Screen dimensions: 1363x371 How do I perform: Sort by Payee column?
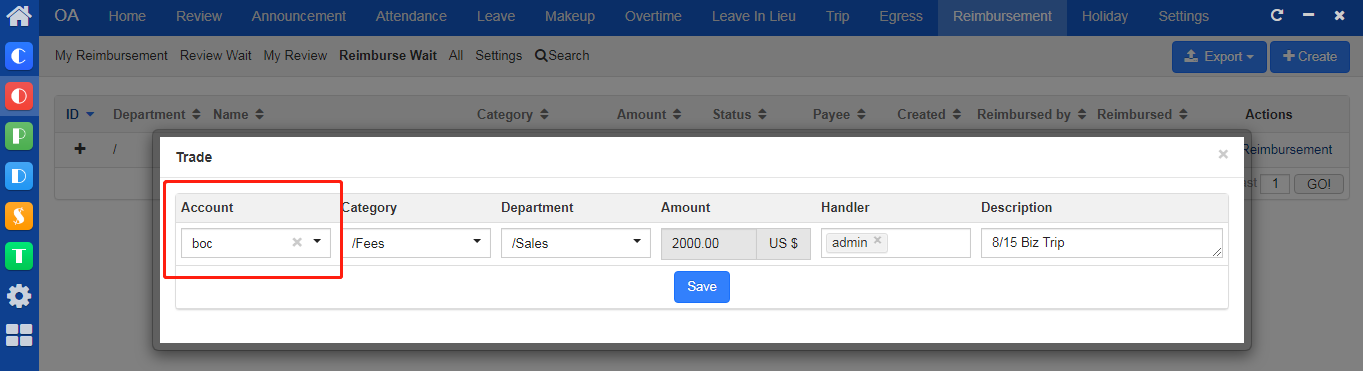[x=839, y=114]
